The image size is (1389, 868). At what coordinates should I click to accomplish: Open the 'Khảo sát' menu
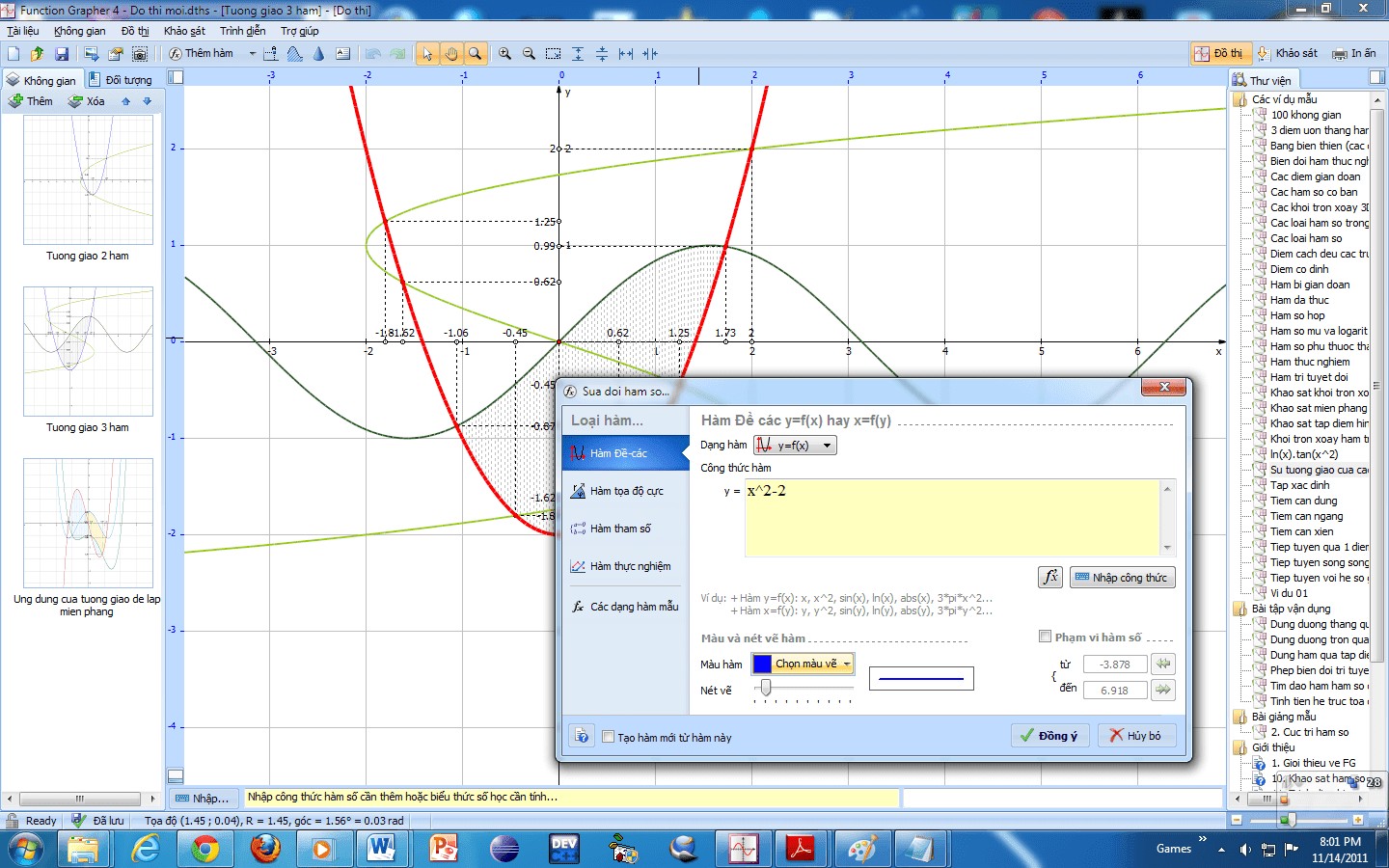pyautogui.click(x=184, y=31)
